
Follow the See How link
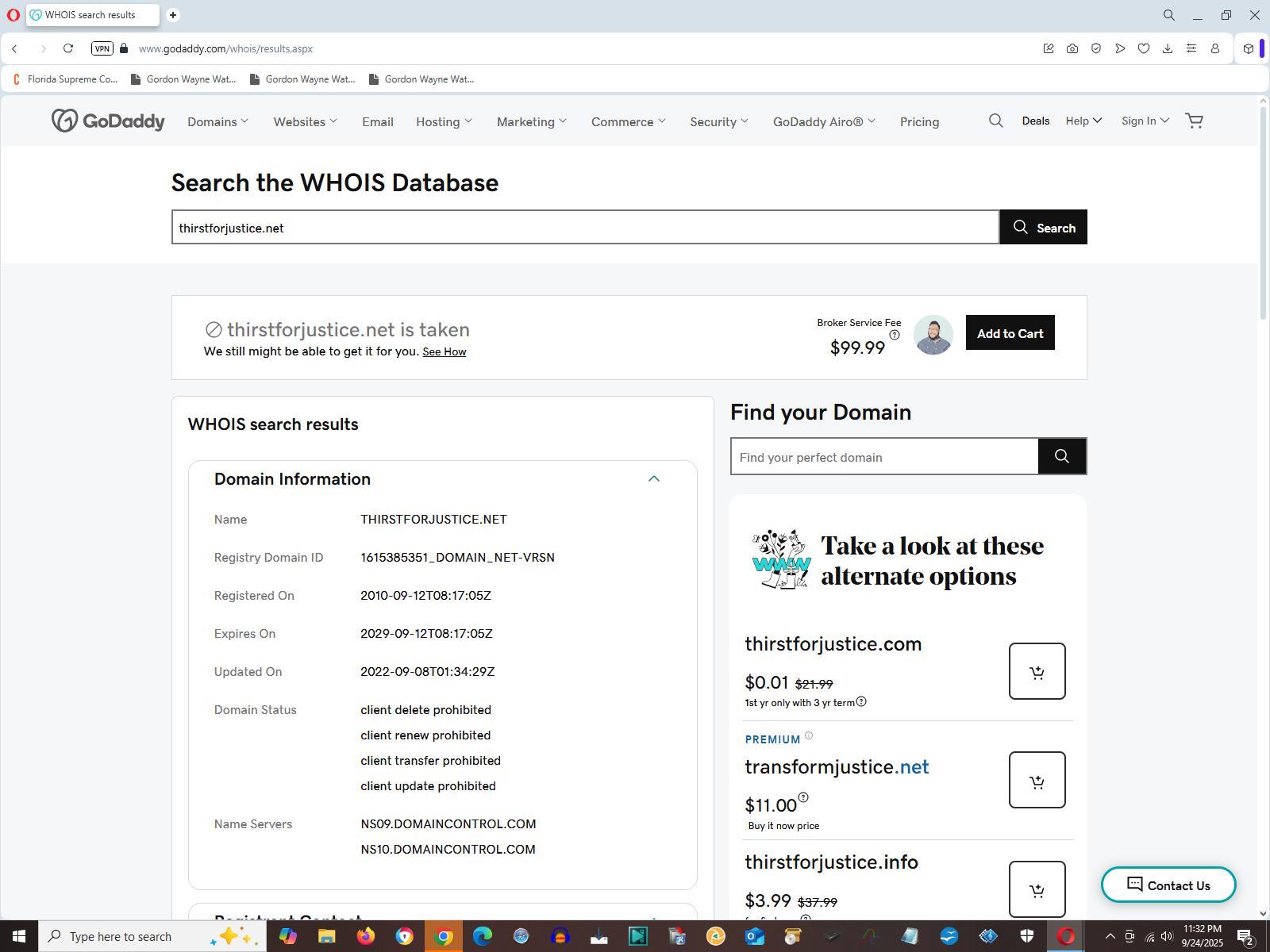point(444,351)
